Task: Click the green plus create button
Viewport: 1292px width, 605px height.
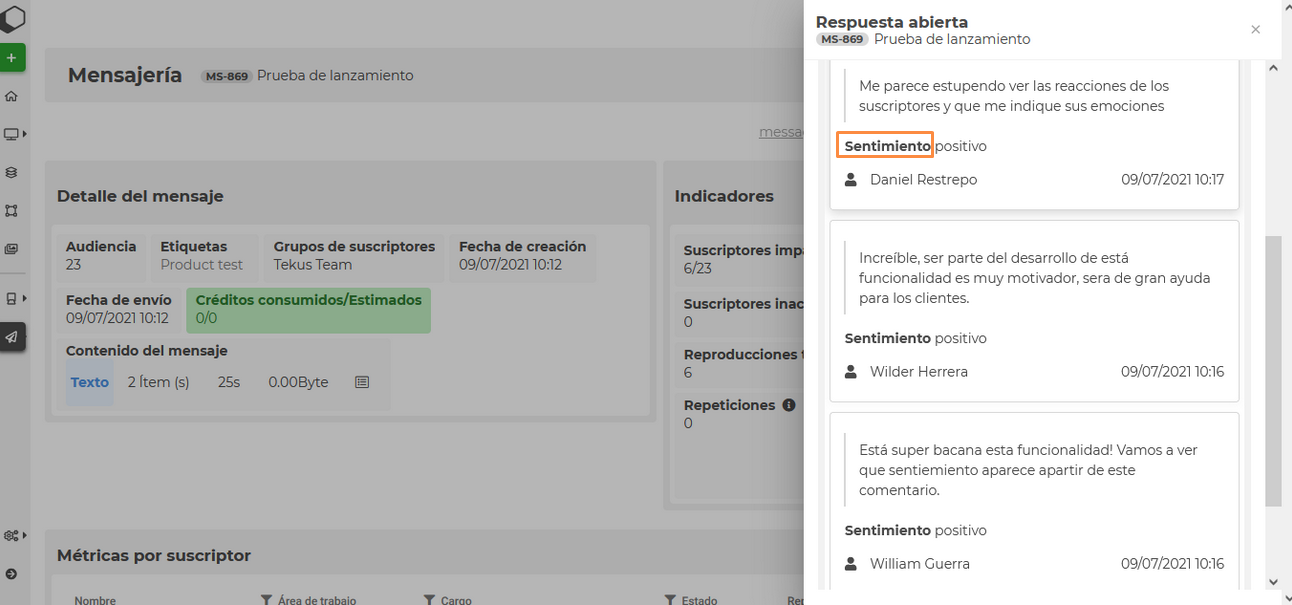Action: click(x=12, y=58)
